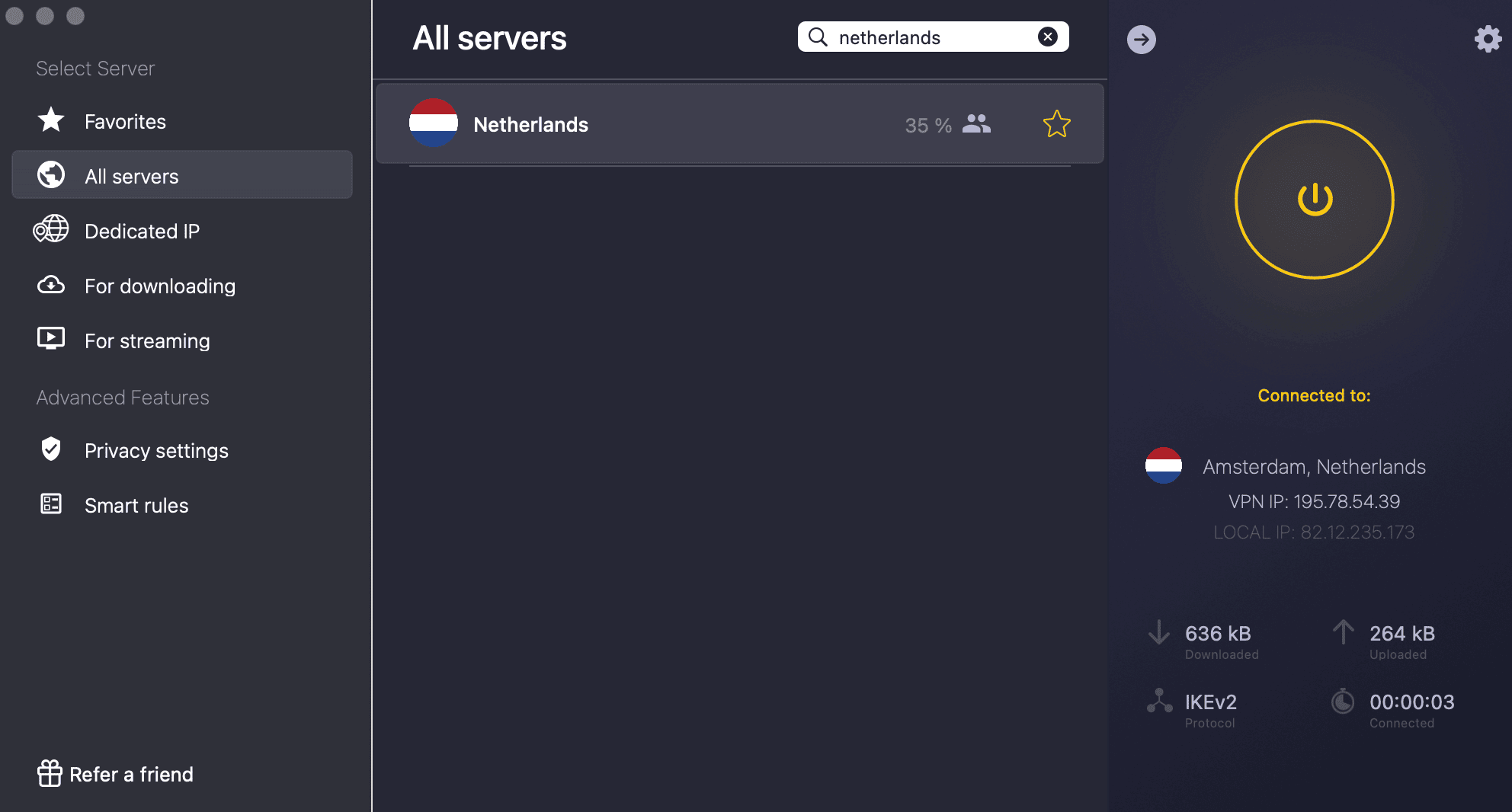Click the VPN IP 195.78.54.39 text

point(1314,501)
